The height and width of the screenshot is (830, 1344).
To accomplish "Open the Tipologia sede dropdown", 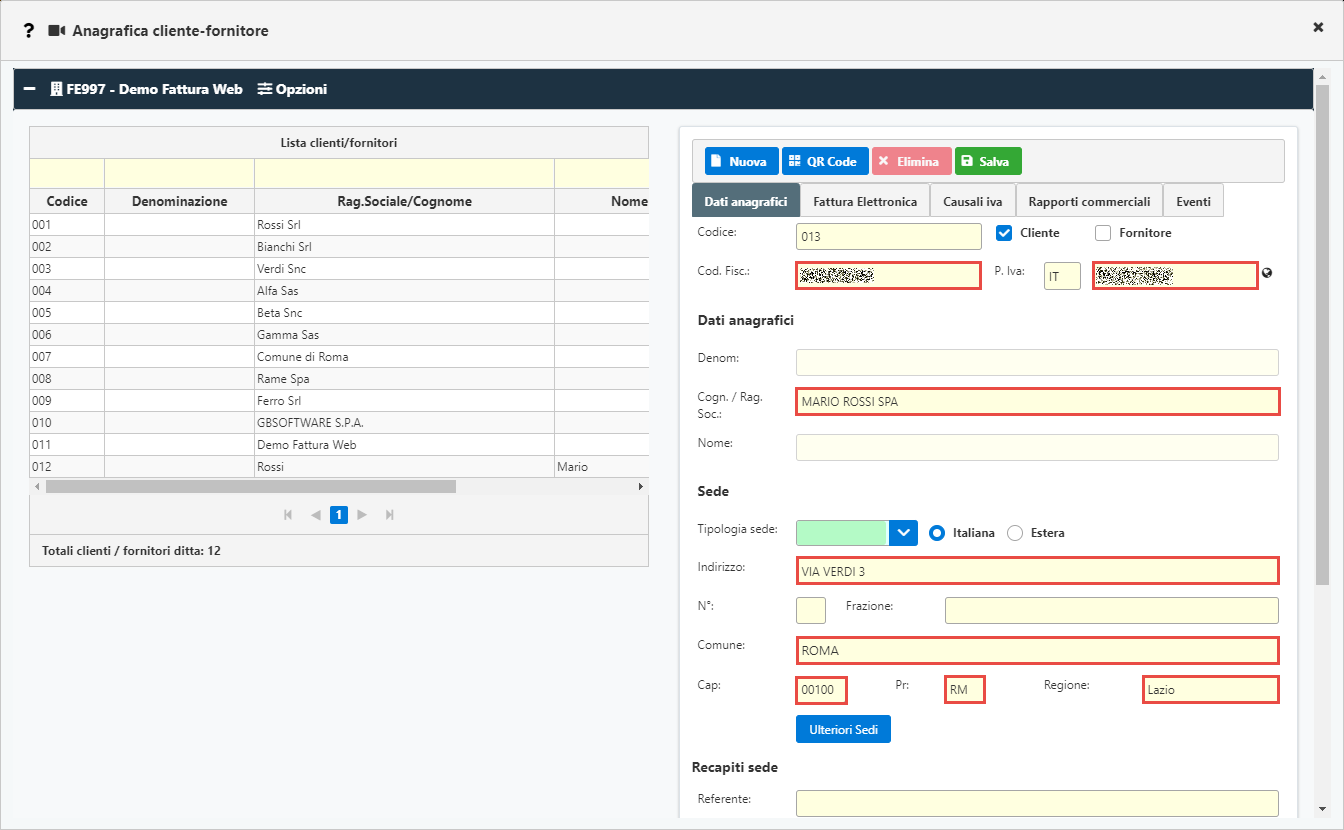I will 903,533.
